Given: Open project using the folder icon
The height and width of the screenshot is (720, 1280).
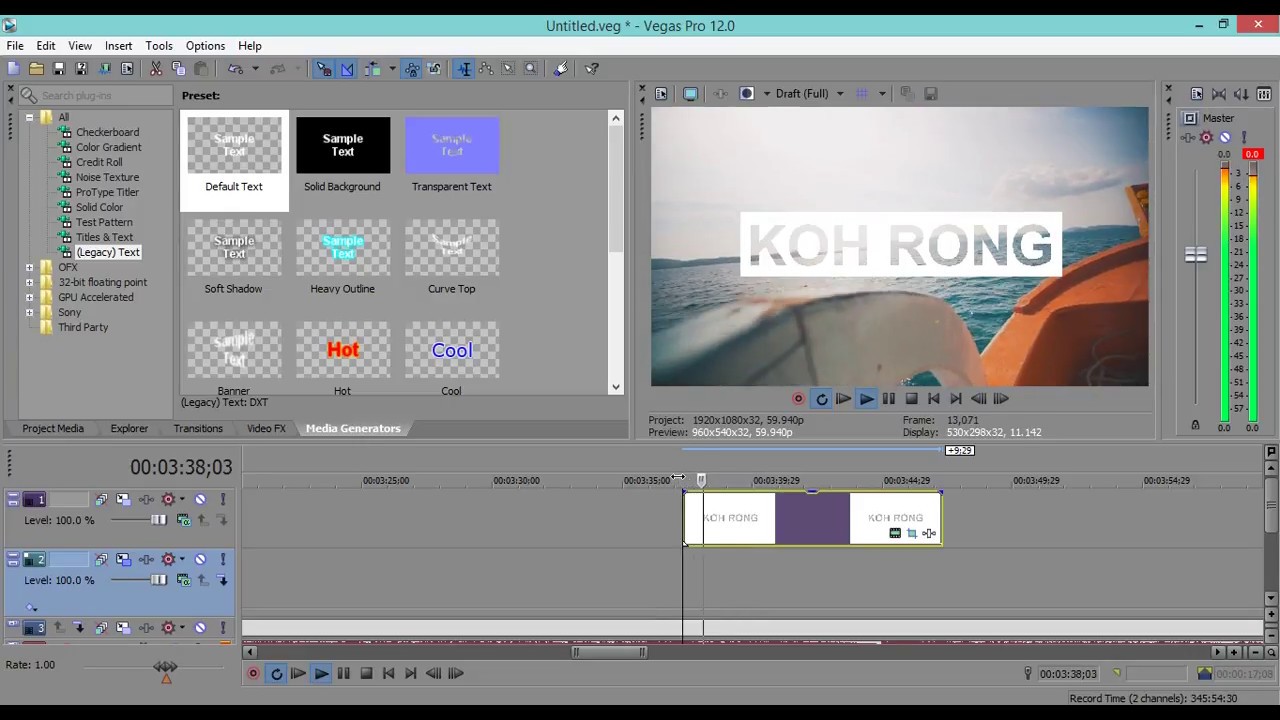Looking at the screenshot, I should coord(36,69).
